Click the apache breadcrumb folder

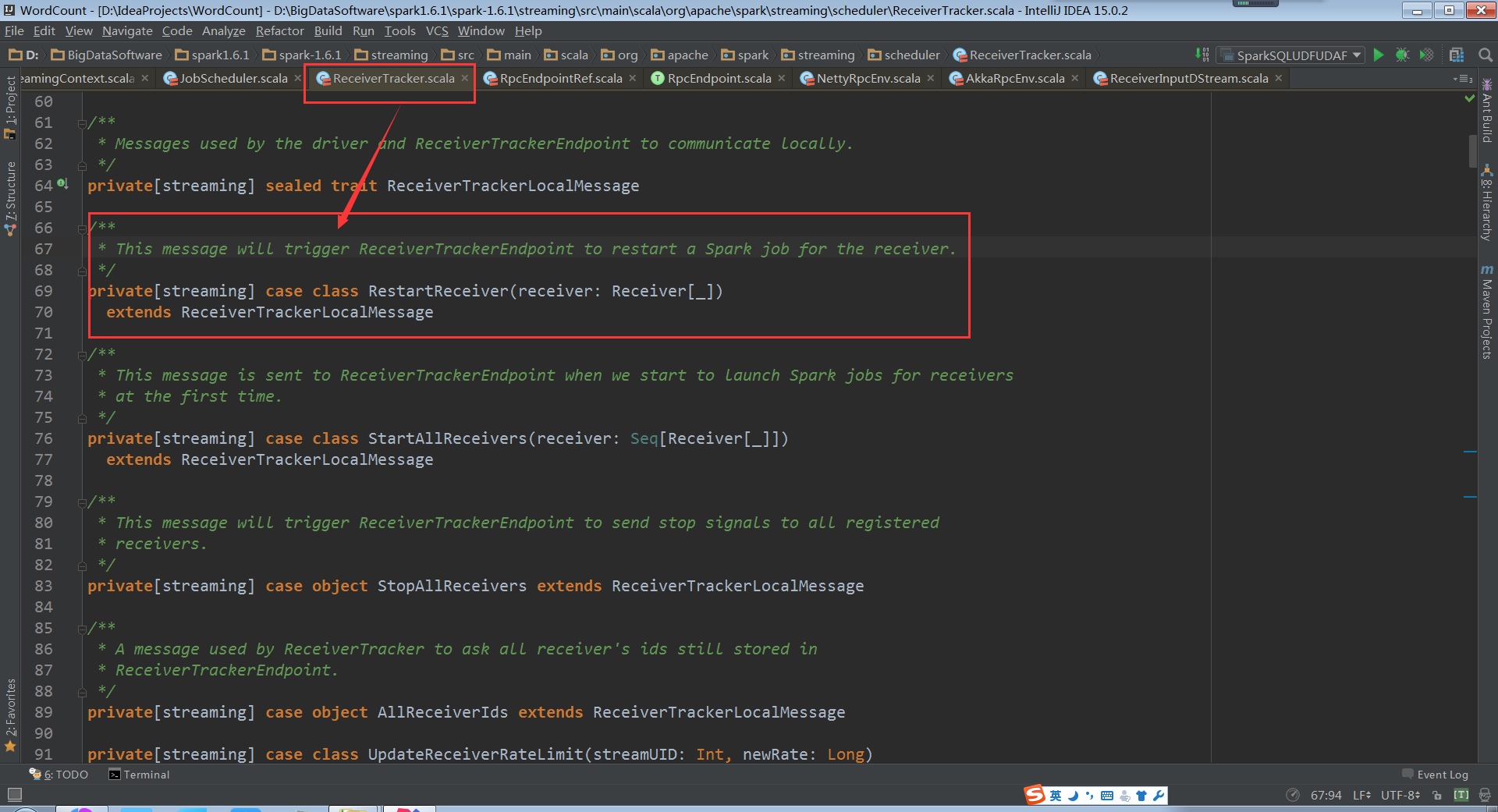680,55
